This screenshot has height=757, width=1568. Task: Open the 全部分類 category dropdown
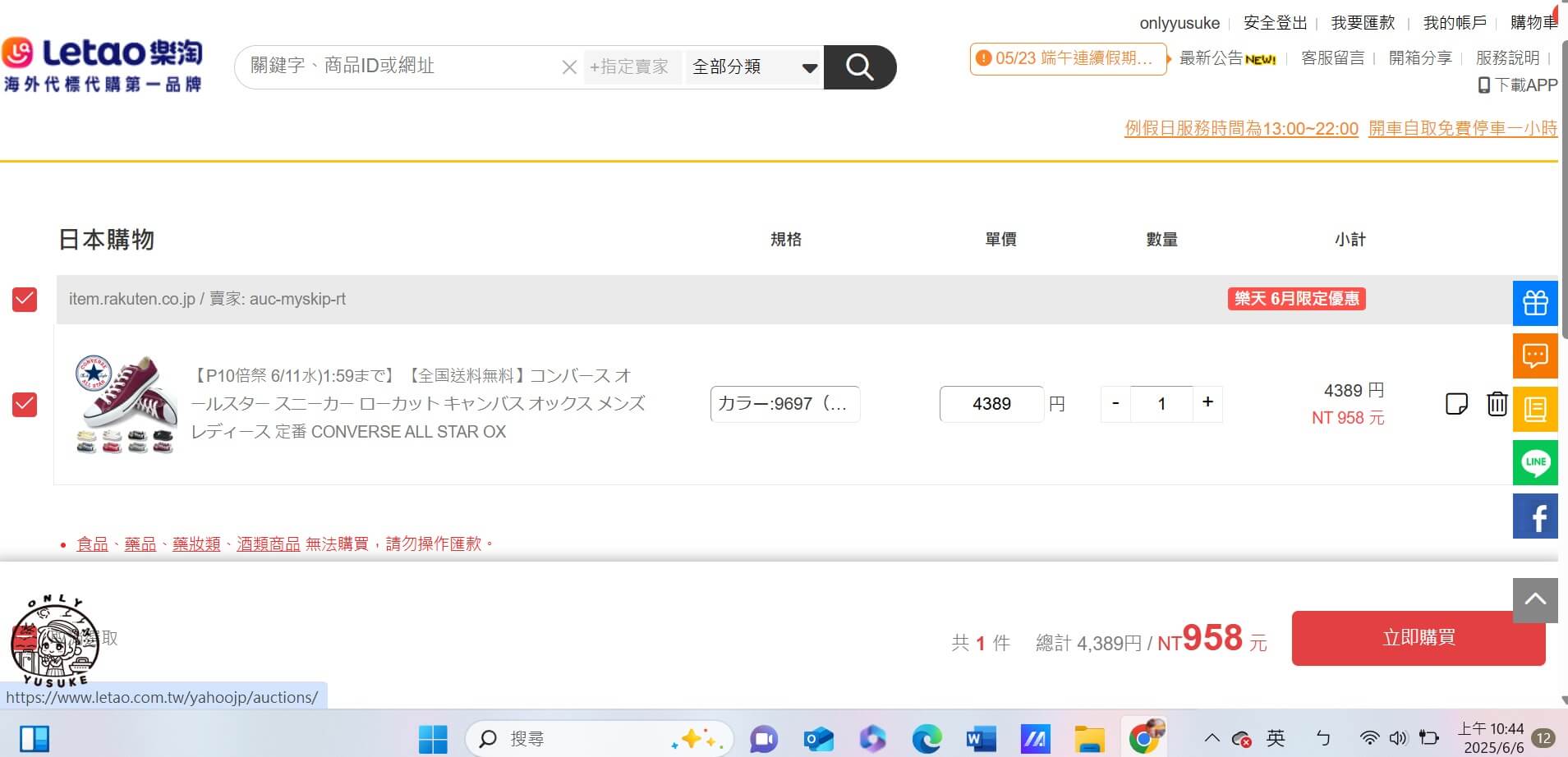pos(754,67)
